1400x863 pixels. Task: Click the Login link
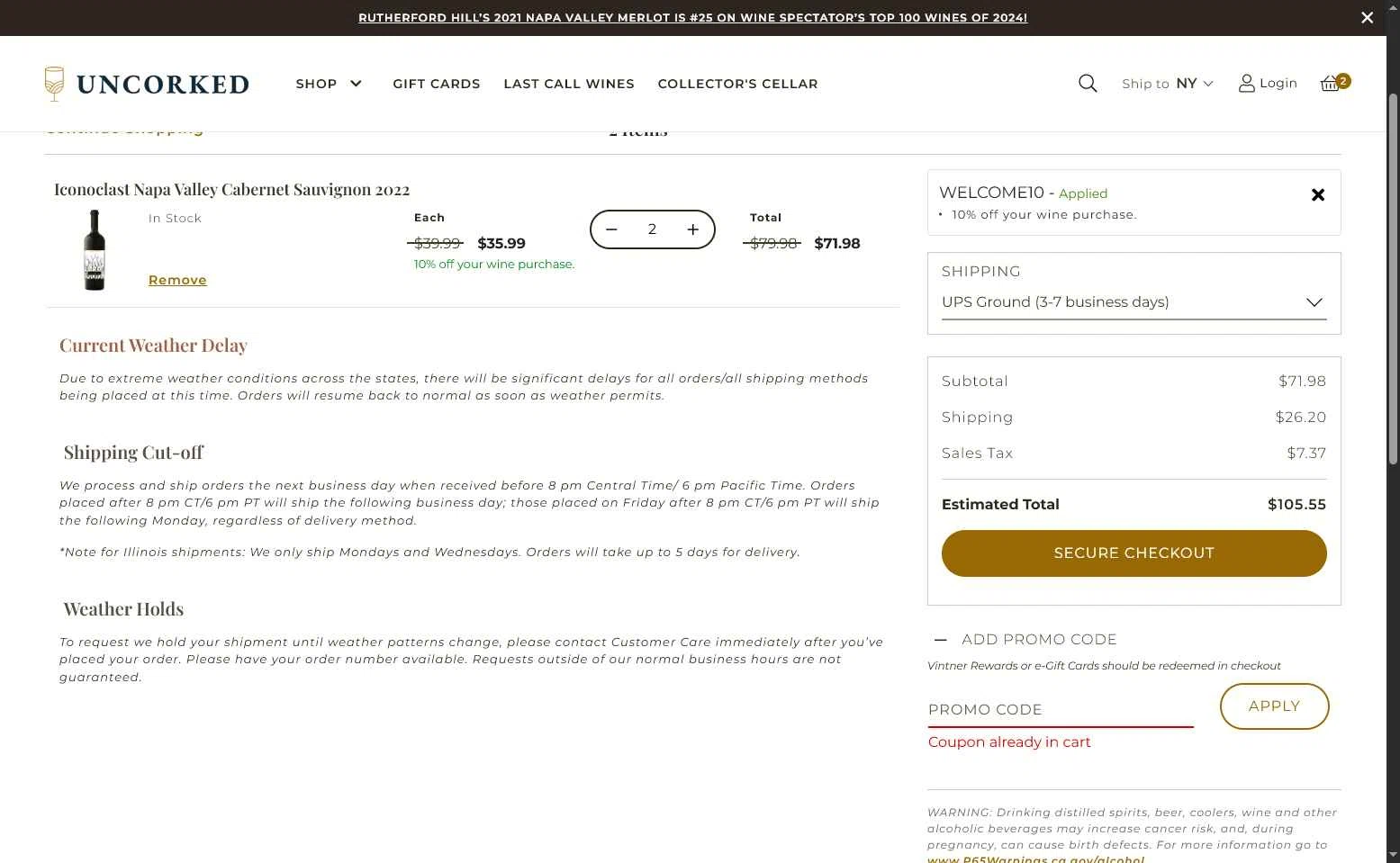tap(1278, 84)
